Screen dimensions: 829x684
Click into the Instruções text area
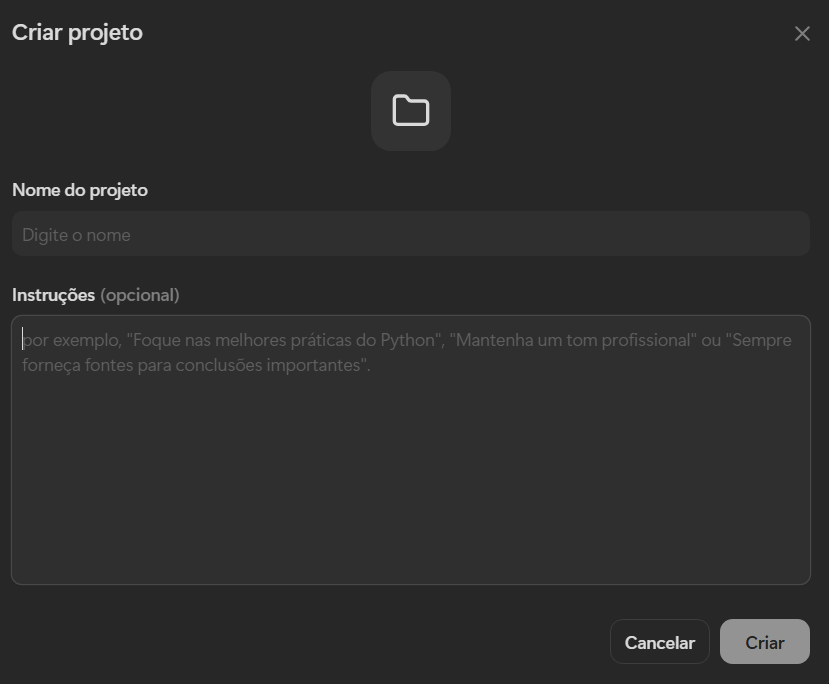tap(411, 450)
